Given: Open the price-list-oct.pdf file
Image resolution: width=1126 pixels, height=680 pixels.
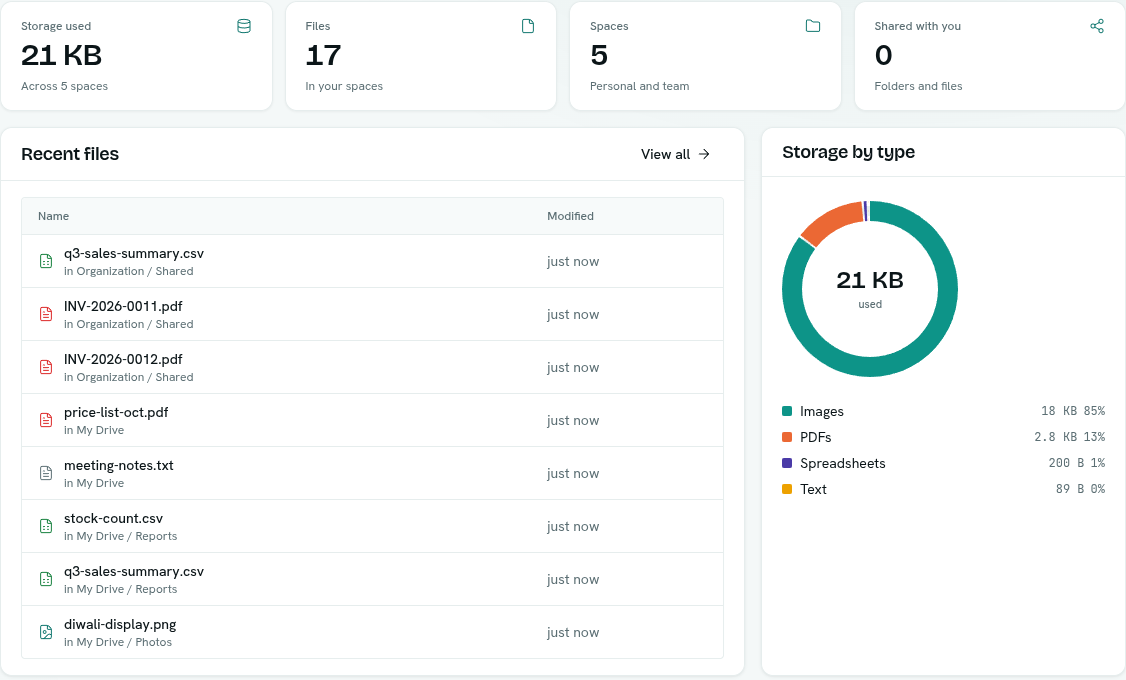Looking at the screenshot, I should (x=116, y=413).
